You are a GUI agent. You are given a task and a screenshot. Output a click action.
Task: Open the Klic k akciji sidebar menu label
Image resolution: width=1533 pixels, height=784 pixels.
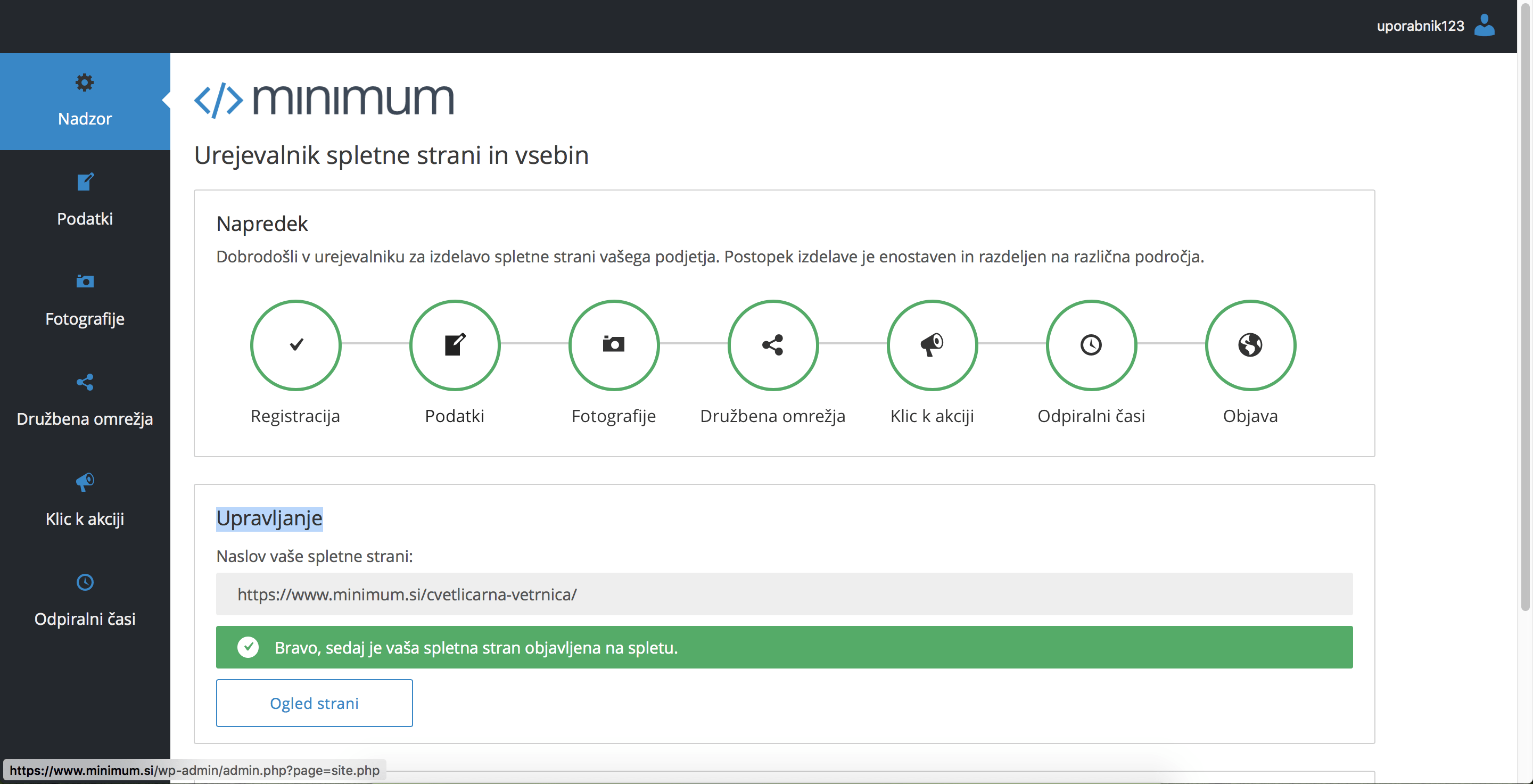point(85,519)
